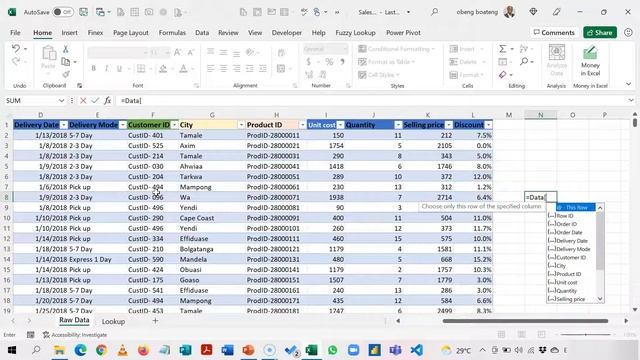Viewport: 640px width, 360px height.
Task: Select cell containing 'Cape Coast'
Action: click(x=212, y=218)
